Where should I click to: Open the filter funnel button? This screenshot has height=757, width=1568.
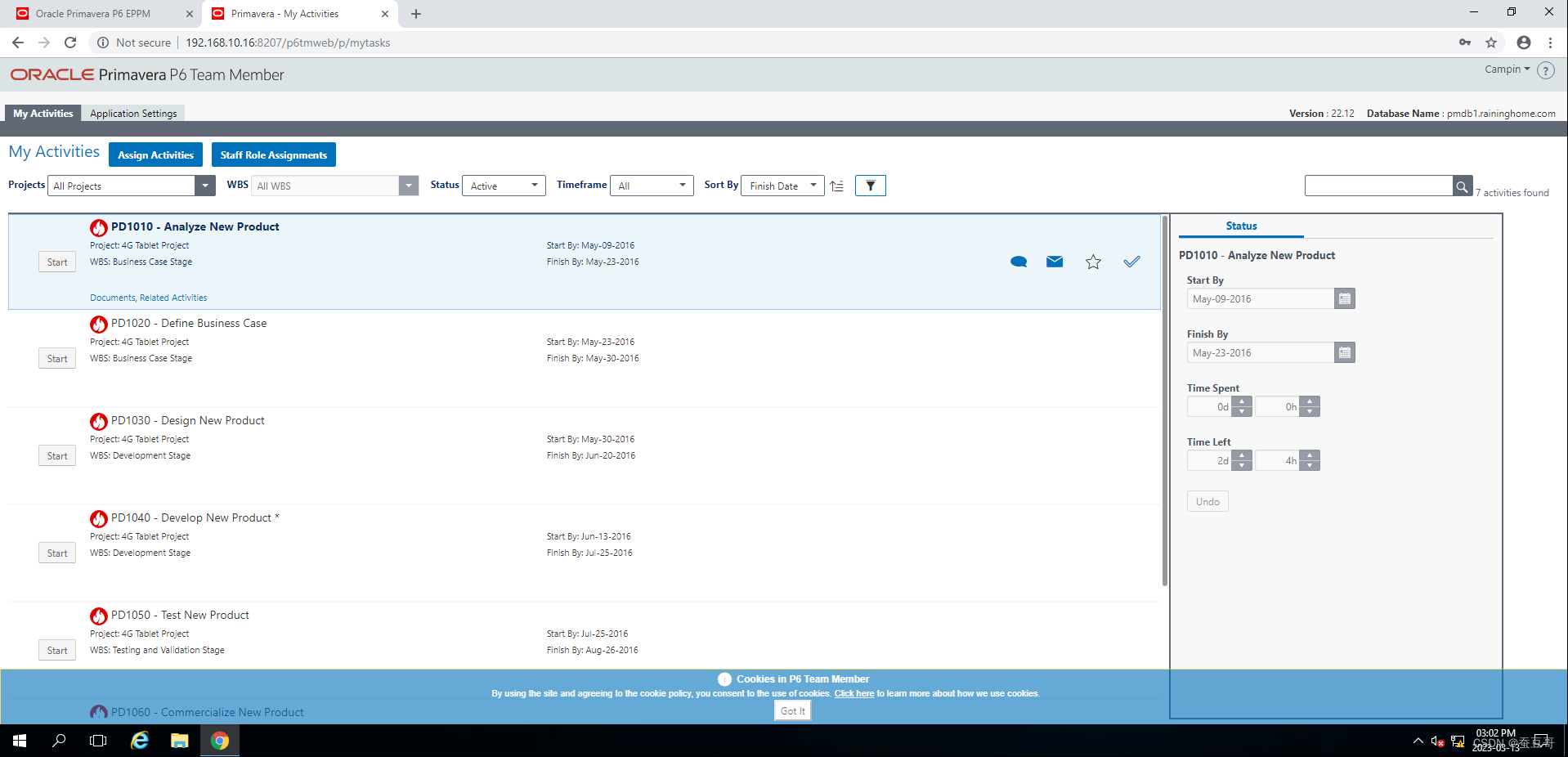pyautogui.click(x=871, y=186)
